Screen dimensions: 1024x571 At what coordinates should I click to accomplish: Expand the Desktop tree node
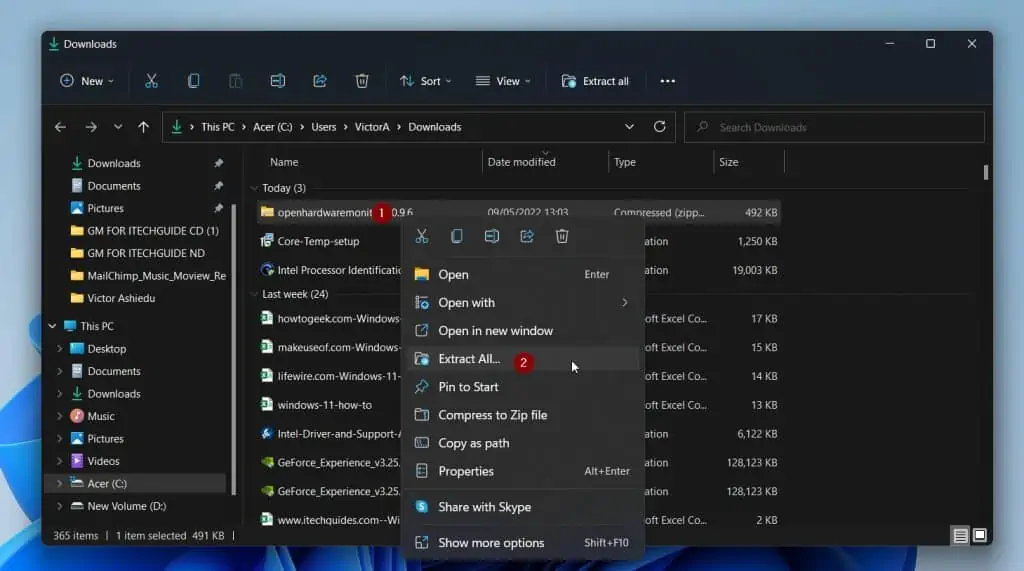59,349
